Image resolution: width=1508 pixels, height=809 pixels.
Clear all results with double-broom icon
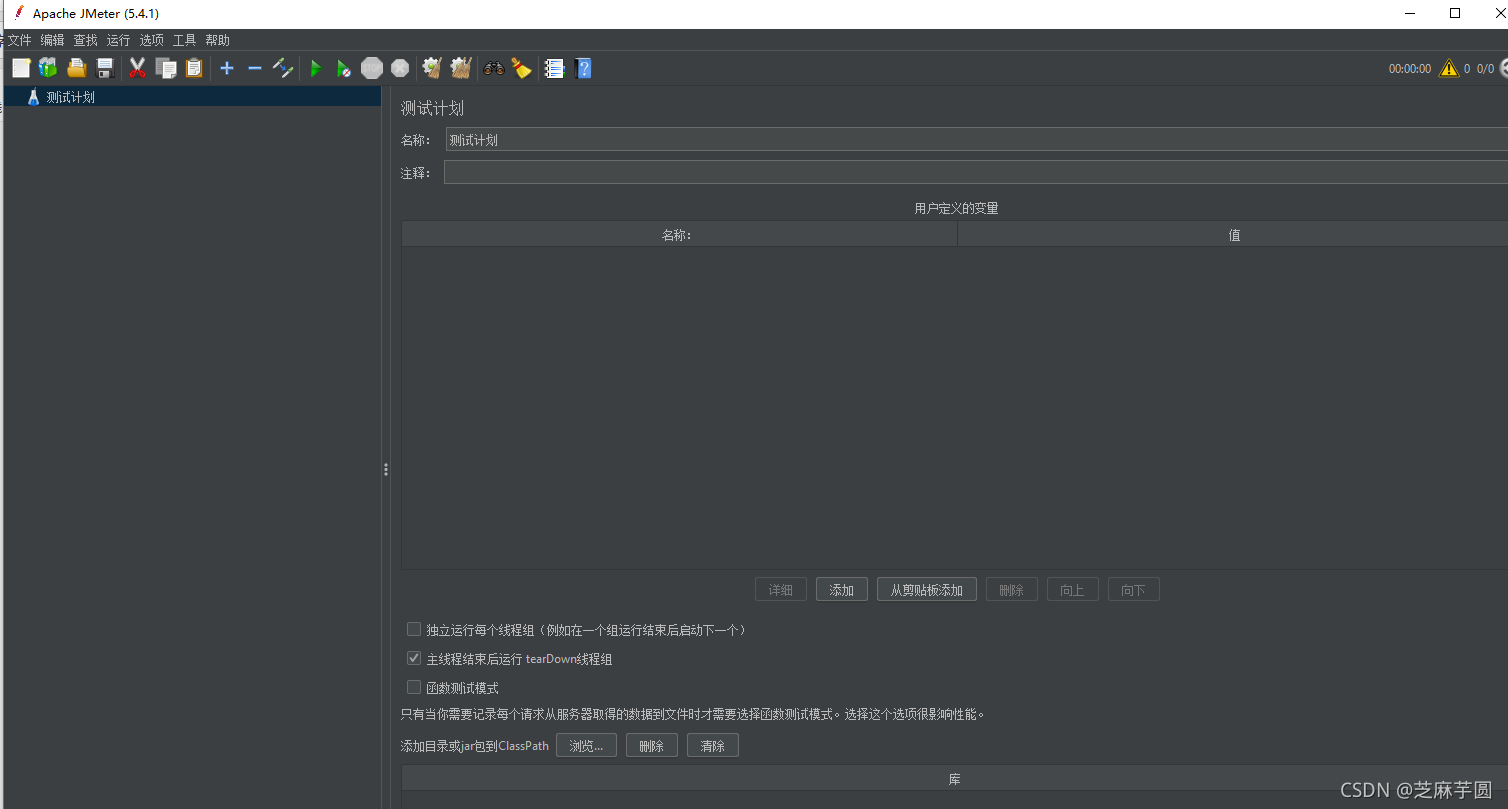click(460, 68)
